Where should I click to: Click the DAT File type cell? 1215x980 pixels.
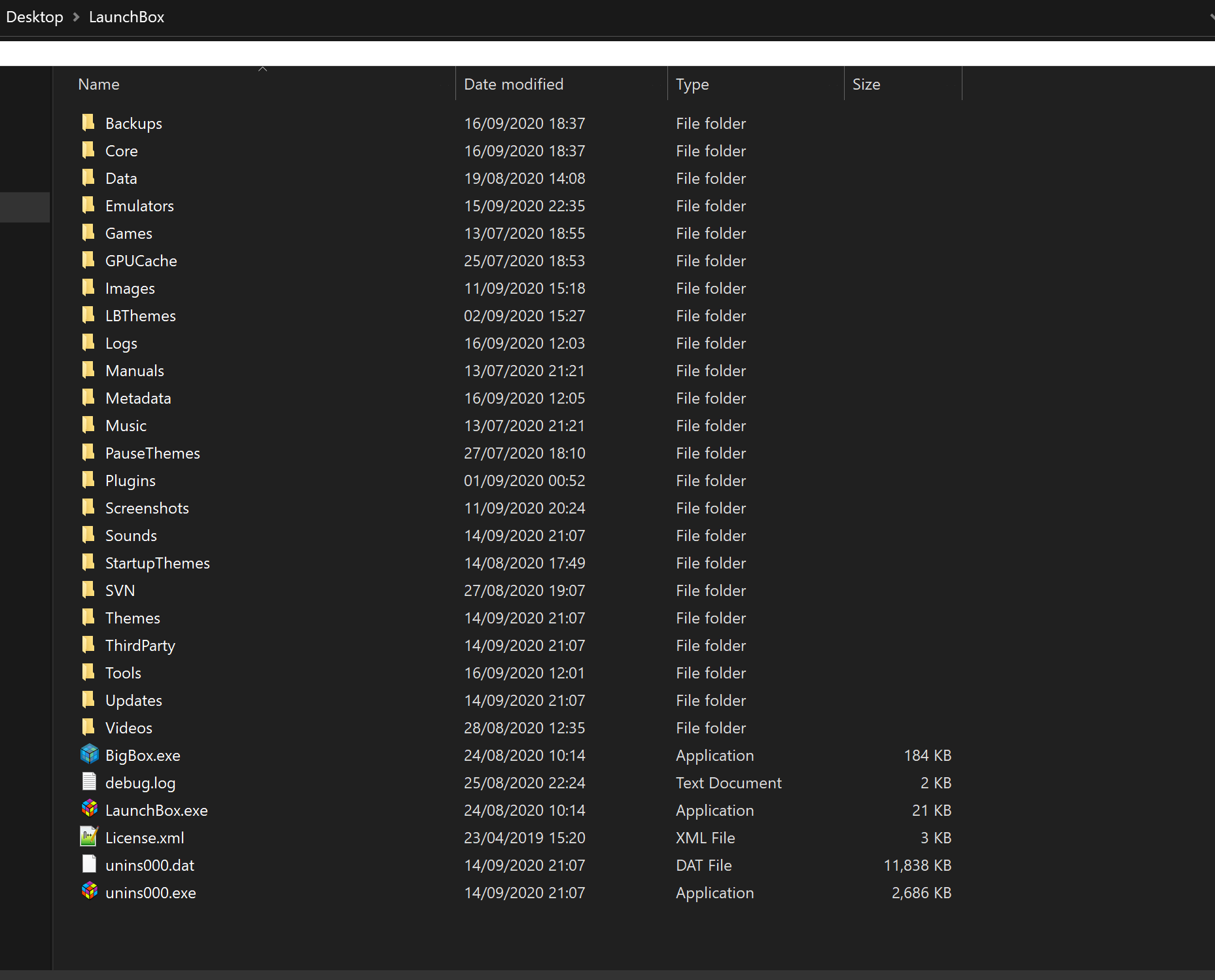[x=704, y=866]
